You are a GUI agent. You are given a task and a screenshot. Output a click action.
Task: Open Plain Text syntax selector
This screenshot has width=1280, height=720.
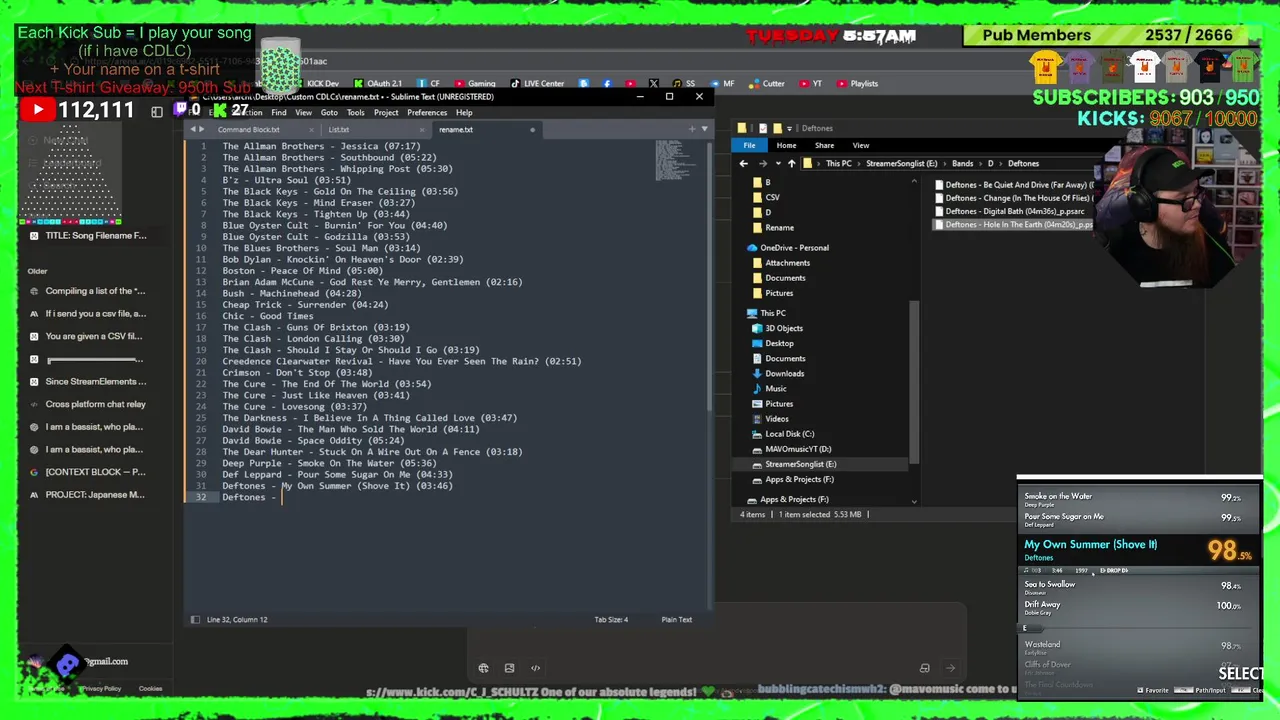(x=676, y=620)
